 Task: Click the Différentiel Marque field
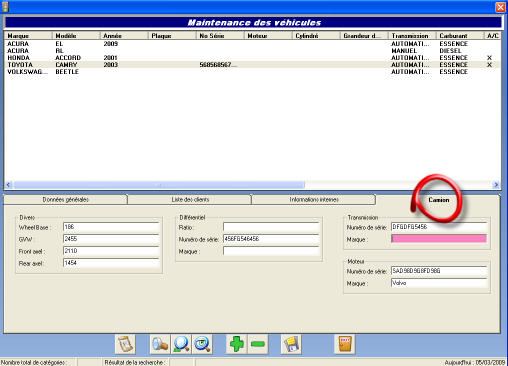point(271,251)
